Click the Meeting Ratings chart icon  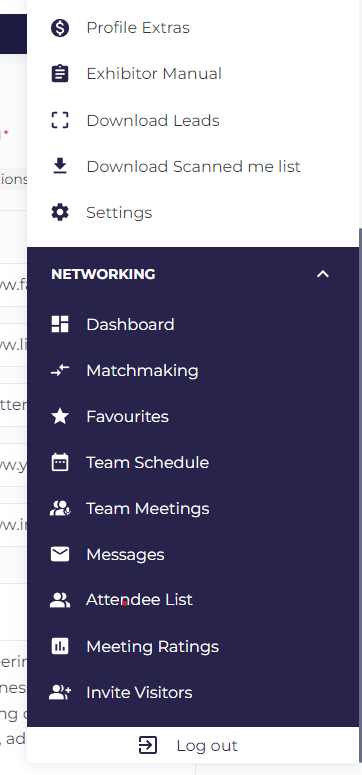point(60,646)
